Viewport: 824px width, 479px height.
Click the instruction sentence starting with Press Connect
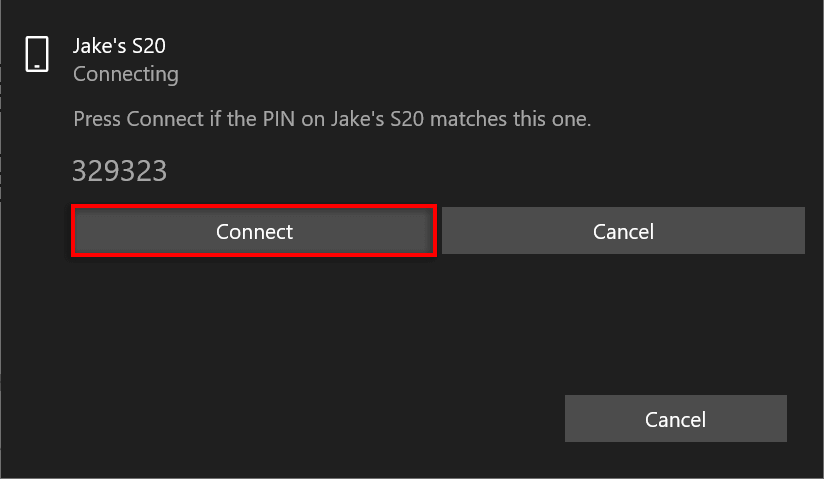pos(332,119)
